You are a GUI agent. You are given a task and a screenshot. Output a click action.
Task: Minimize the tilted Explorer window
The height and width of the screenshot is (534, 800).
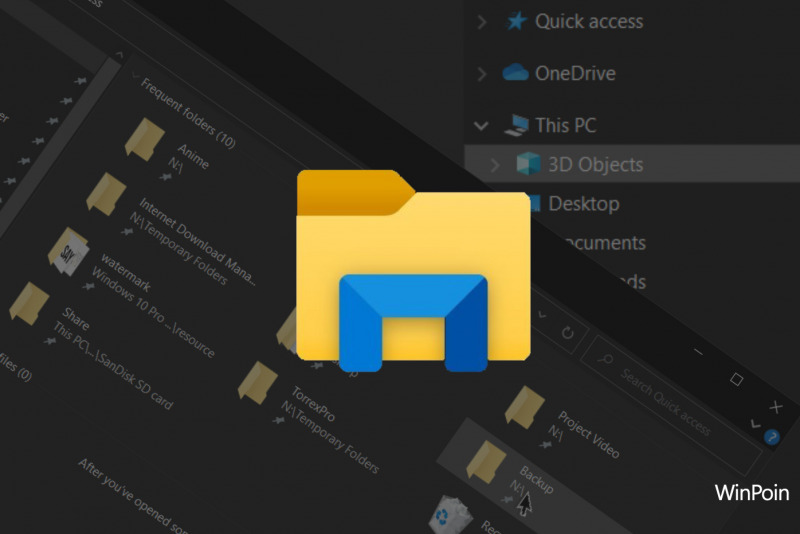[x=698, y=352]
